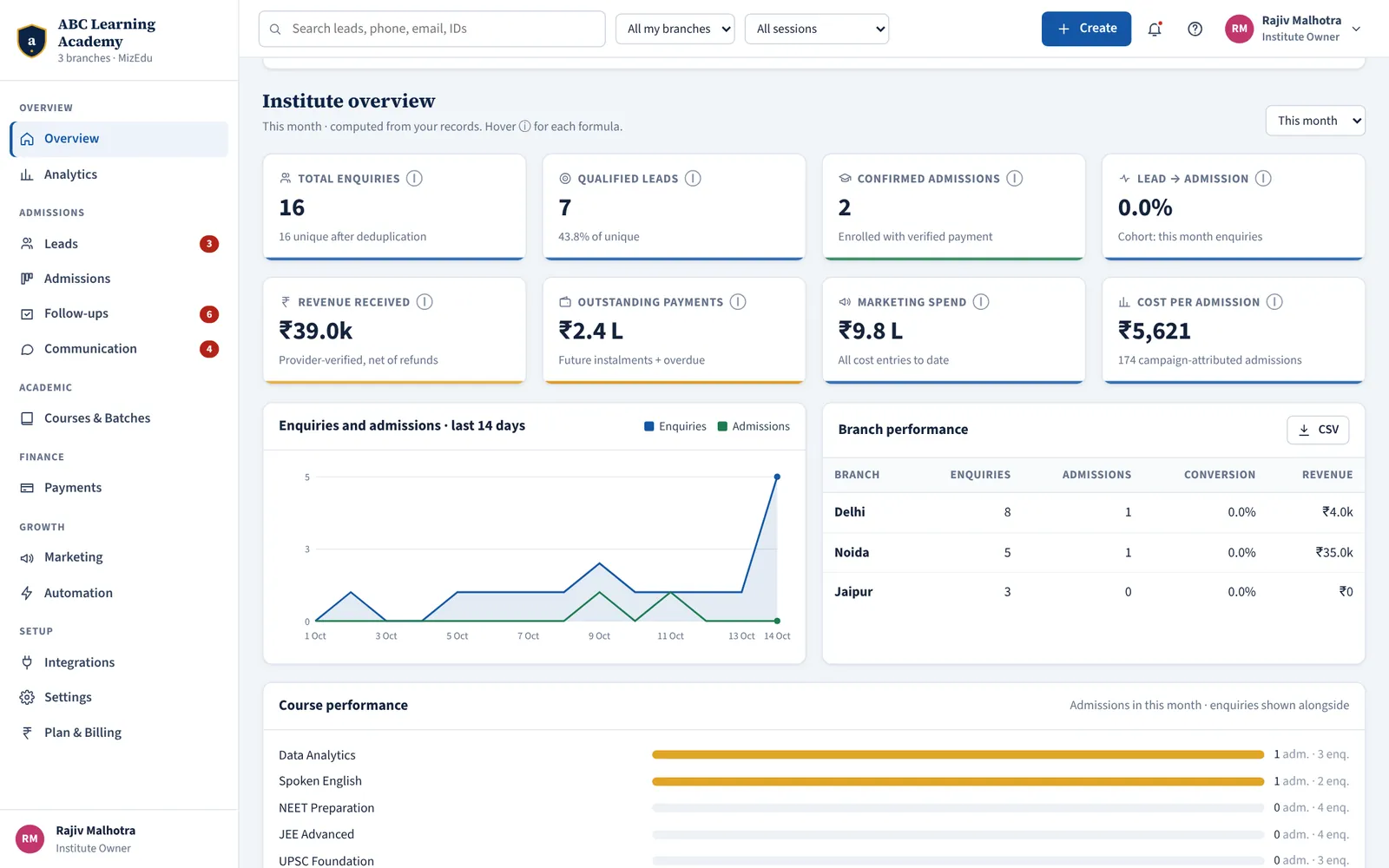Open Settings in the sidebar

click(x=120, y=697)
